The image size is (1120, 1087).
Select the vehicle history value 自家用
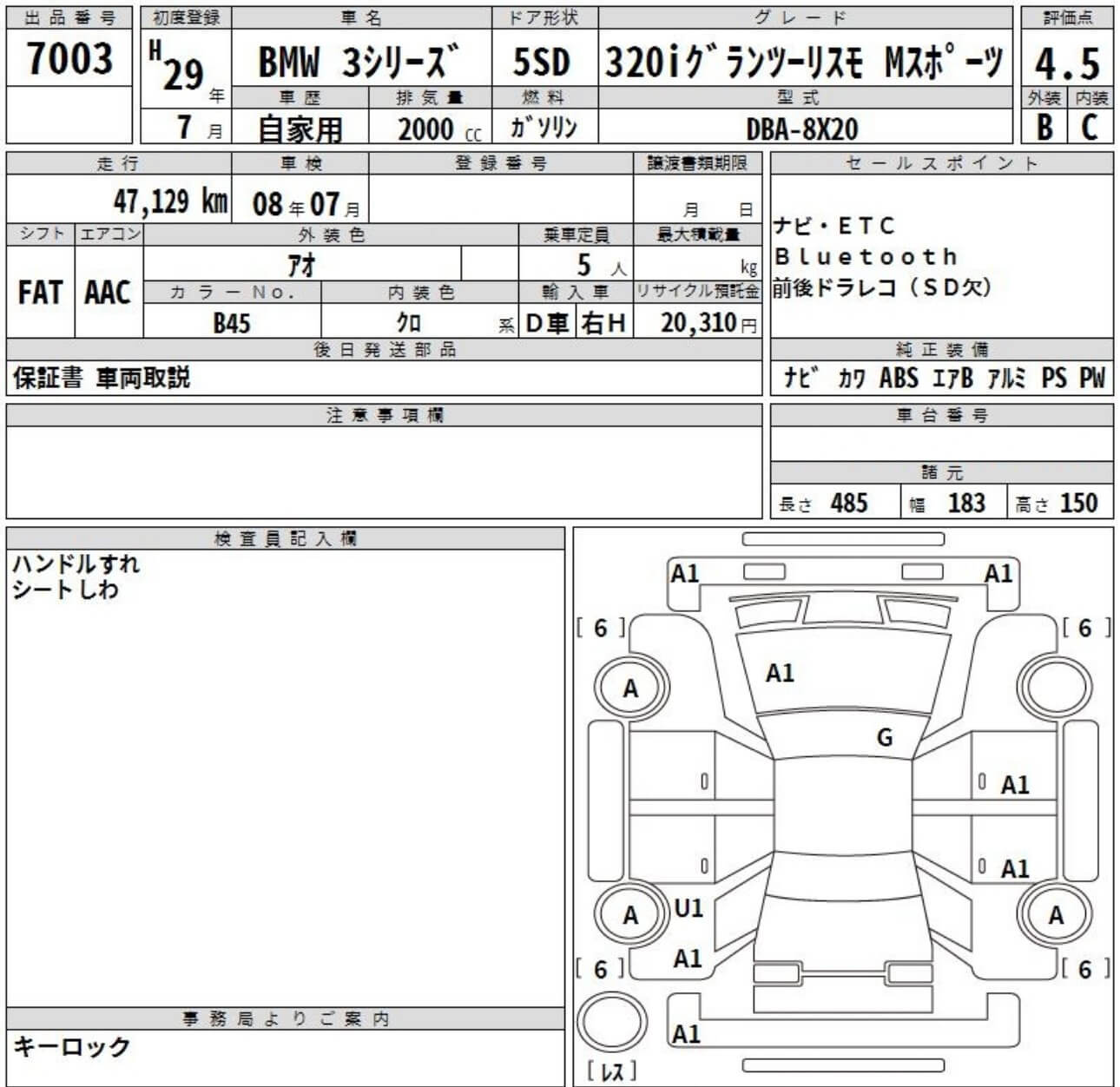(x=300, y=129)
